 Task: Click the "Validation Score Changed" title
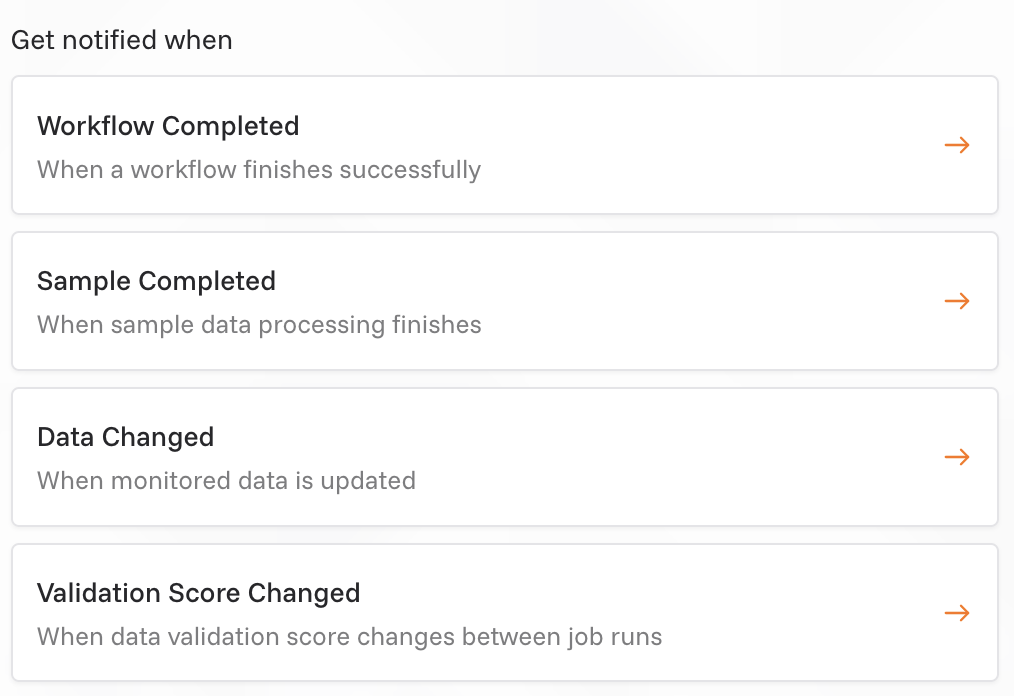tap(198, 593)
